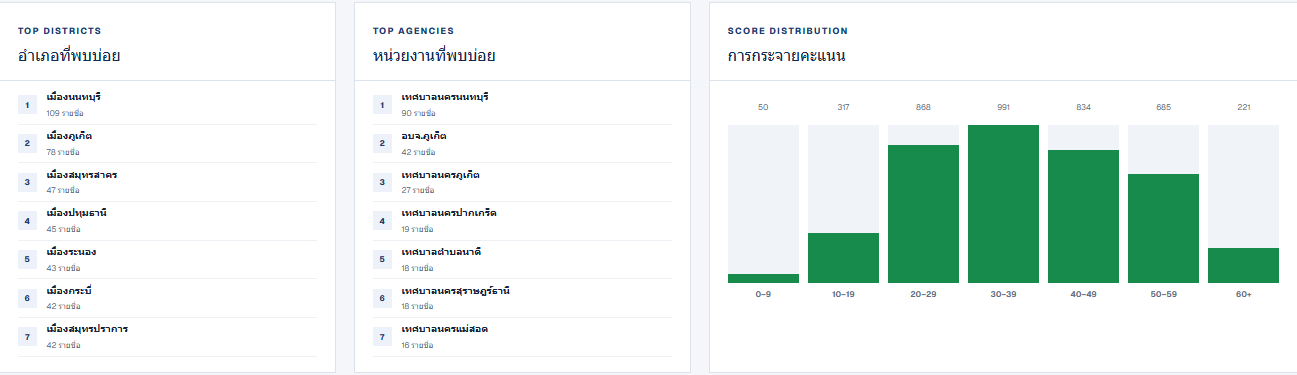
Task: Click the rank 4 badge beside เทศบาลนครปากเกร็ด
Action: click(382, 221)
